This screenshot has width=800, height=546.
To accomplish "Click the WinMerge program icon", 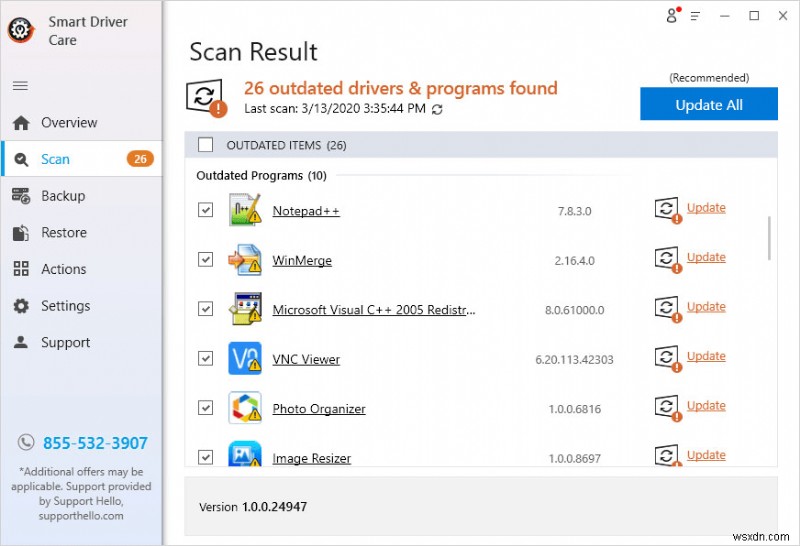I will click(x=245, y=259).
